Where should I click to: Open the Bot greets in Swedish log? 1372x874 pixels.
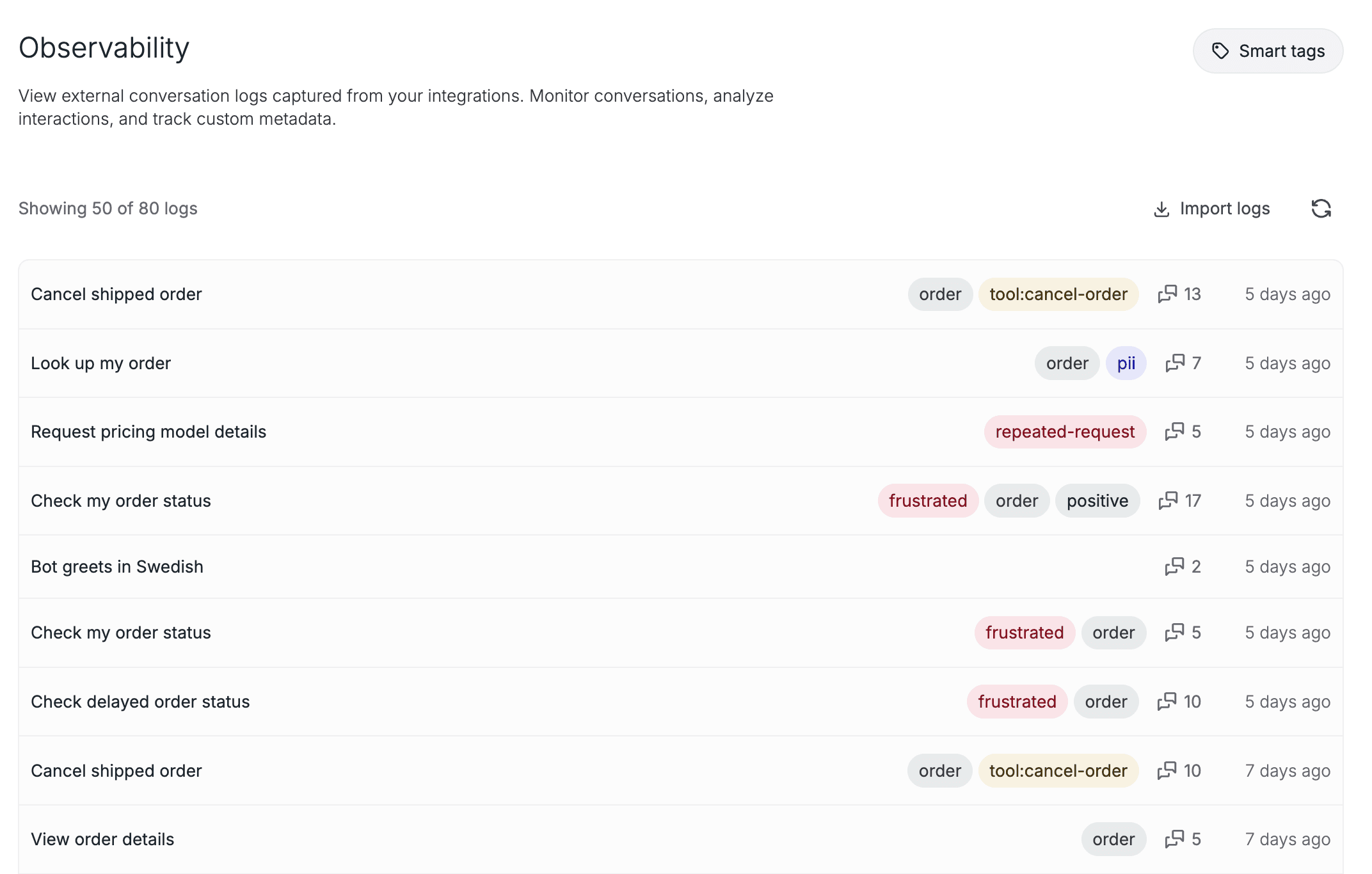(117, 567)
